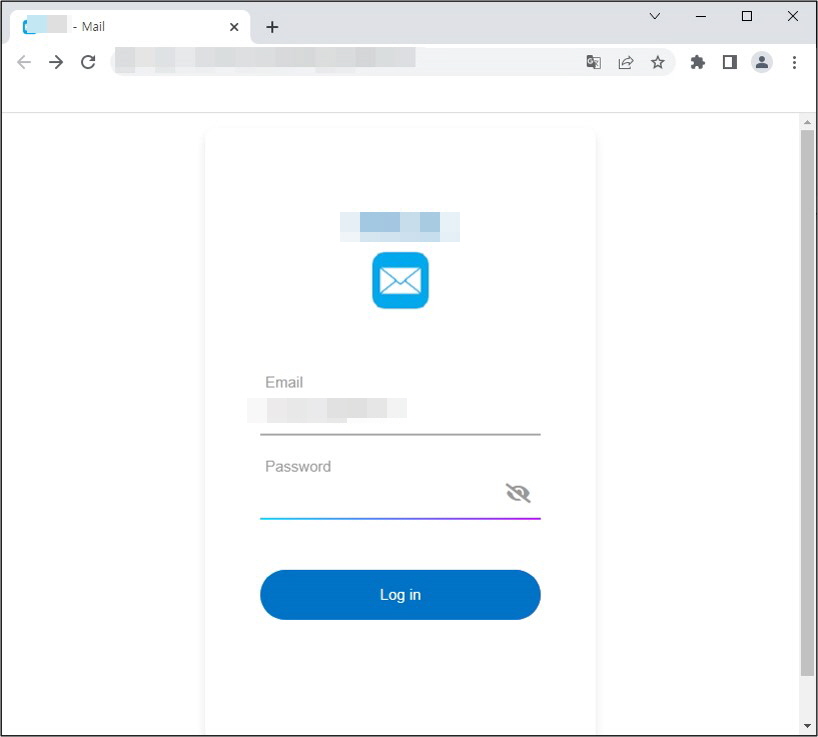Click the translate page icon
This screenshot has width=818, height=737.
[594, 63]
